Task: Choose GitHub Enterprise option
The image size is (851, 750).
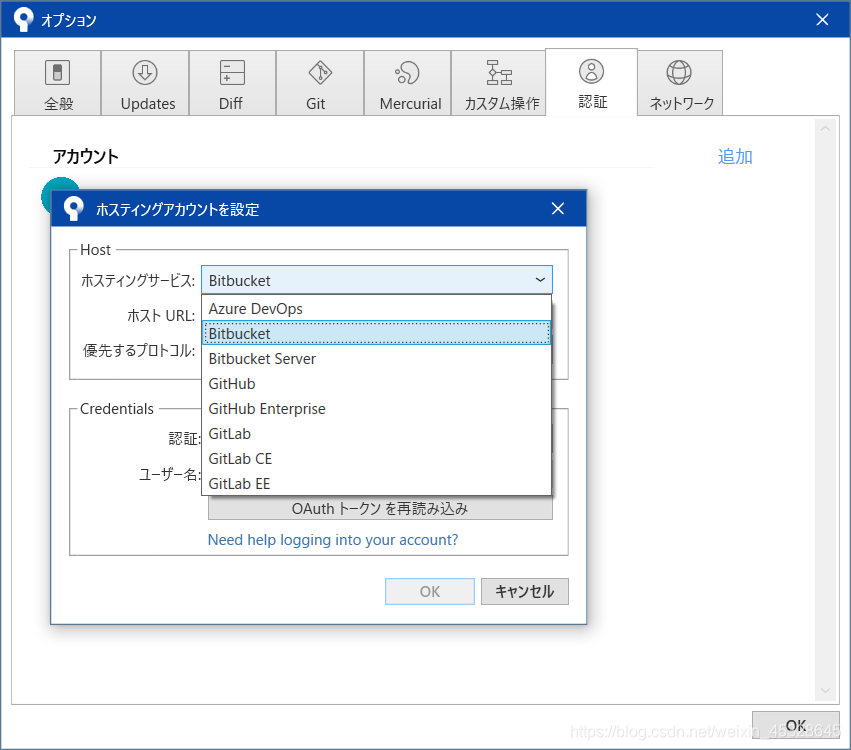Action: 377,409
